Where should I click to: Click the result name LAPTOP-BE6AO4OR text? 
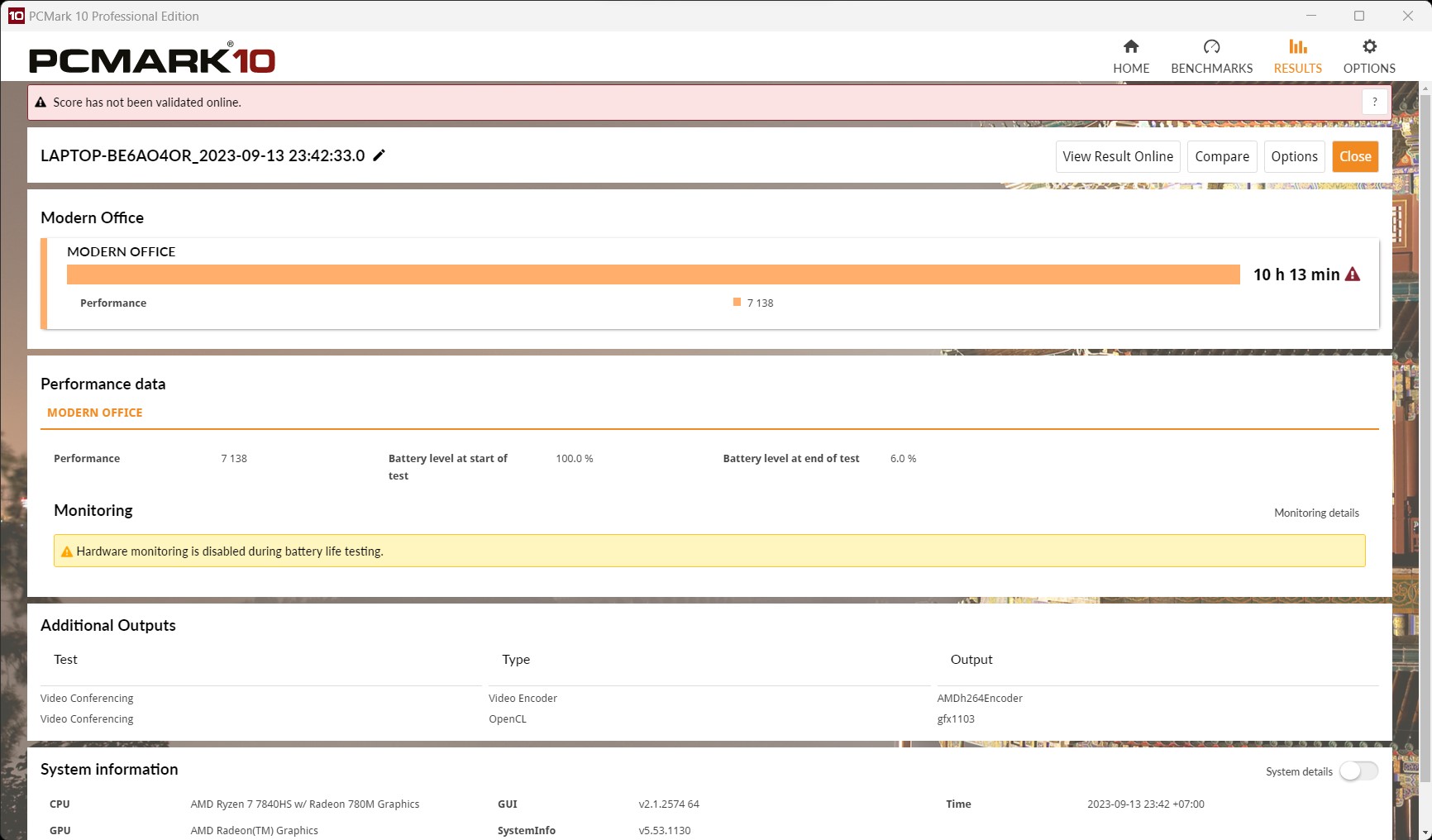tap(203, 155)
